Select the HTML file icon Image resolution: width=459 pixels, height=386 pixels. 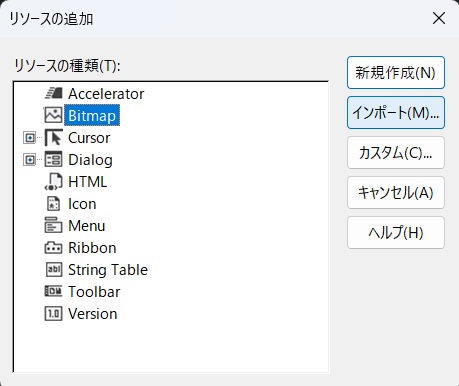(53, 182)
